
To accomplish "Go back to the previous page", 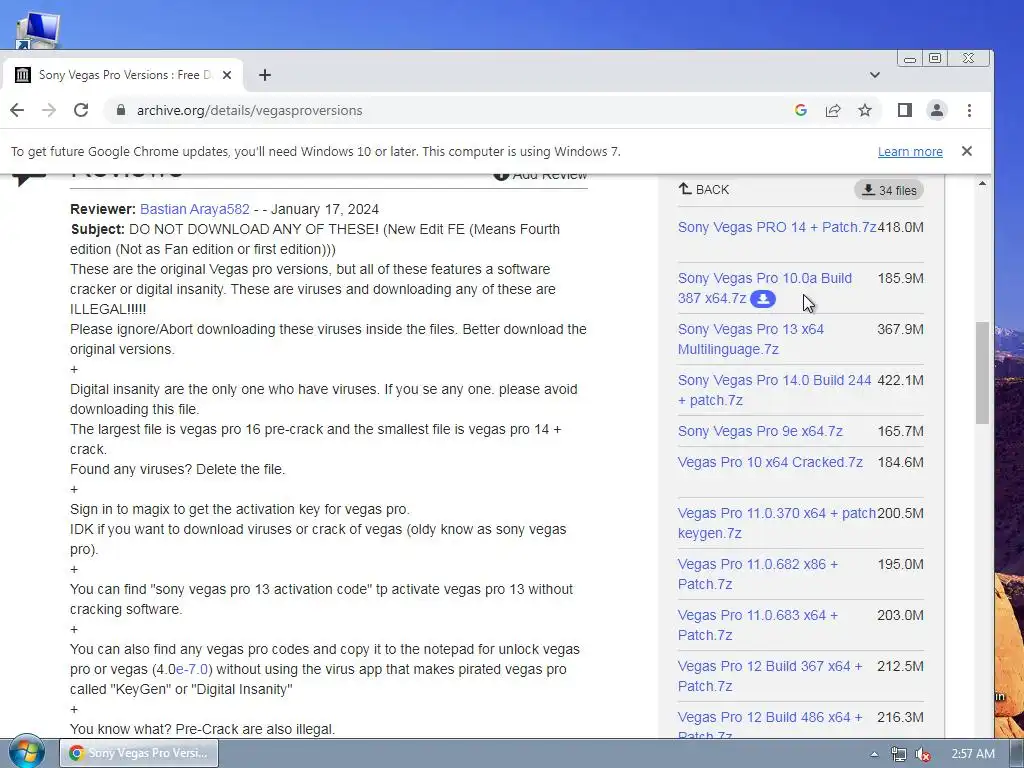I will tap(17, 110).
